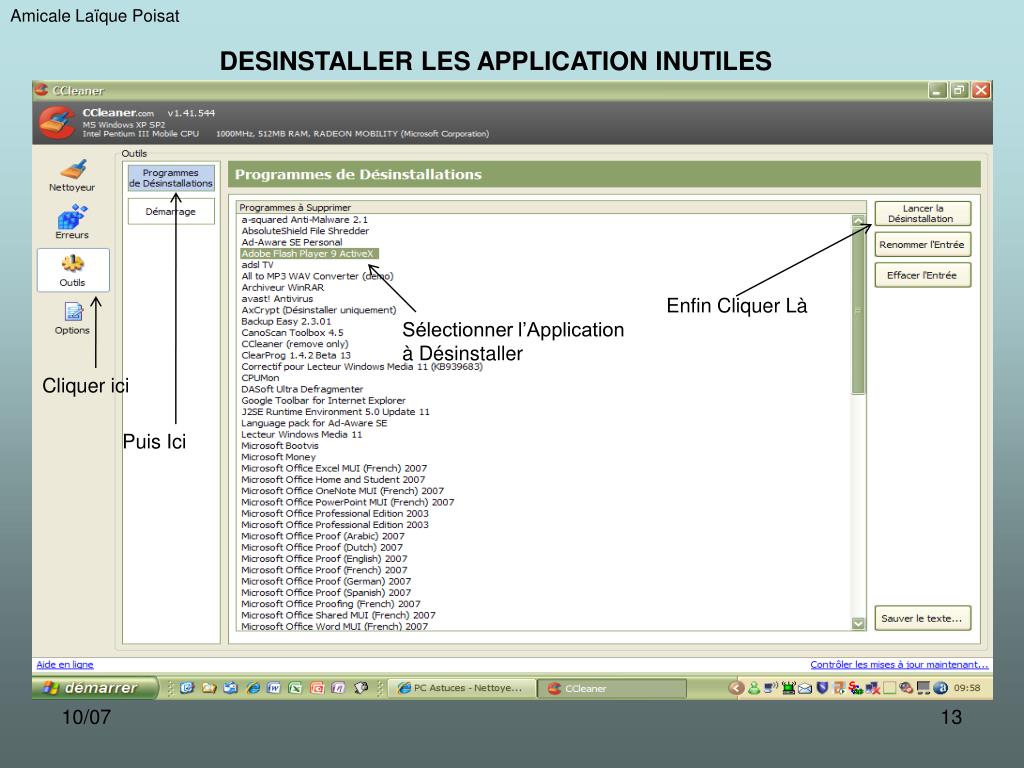The height and width of the screenshot is (768, 1024).
Task: Select Adobe Flash Player 9 ActiveX entry
Action: point(308,253)
